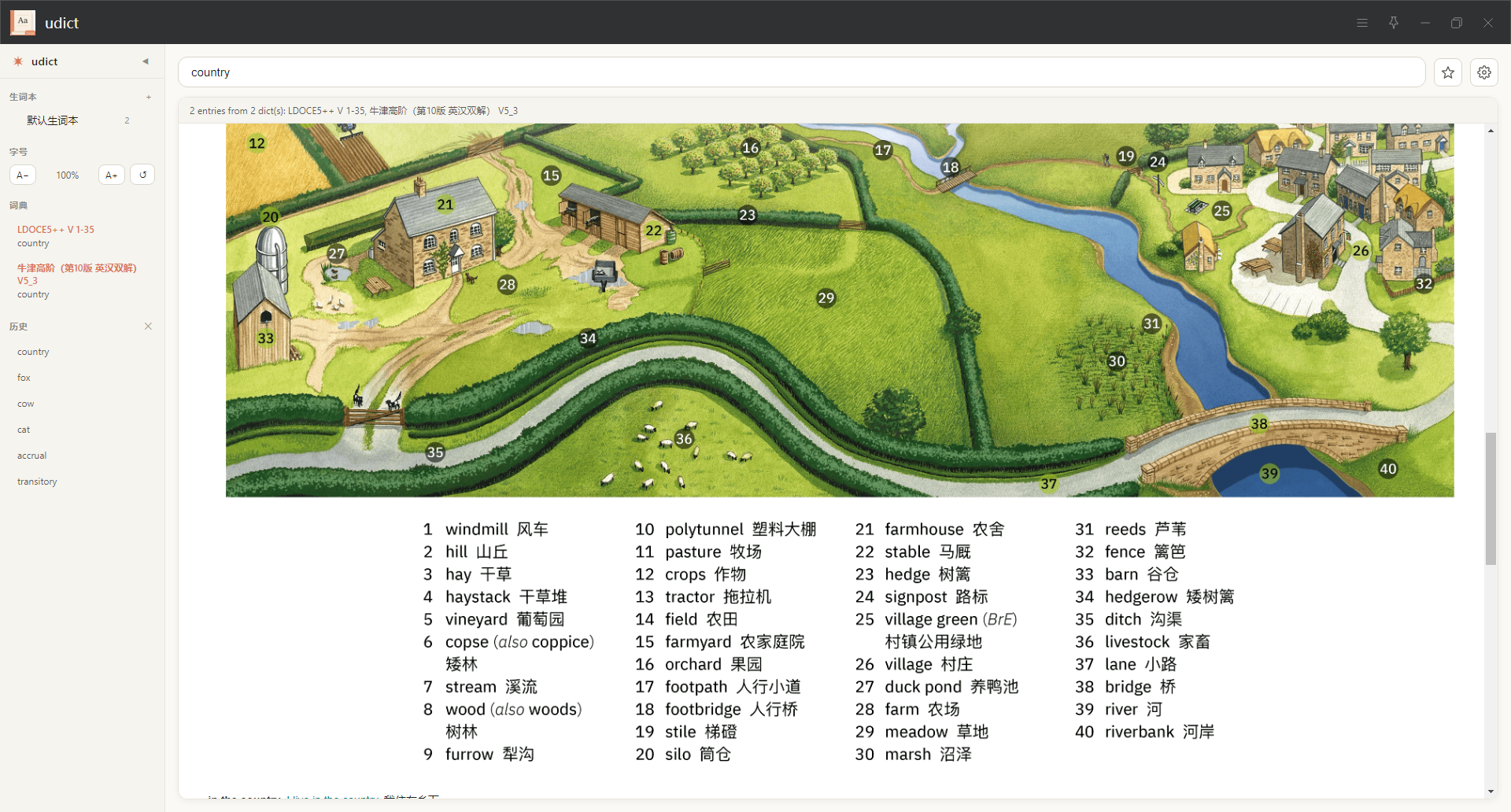Decrease font size with A- button
Screen dimensions: 1511x812
tap(23, 175)
